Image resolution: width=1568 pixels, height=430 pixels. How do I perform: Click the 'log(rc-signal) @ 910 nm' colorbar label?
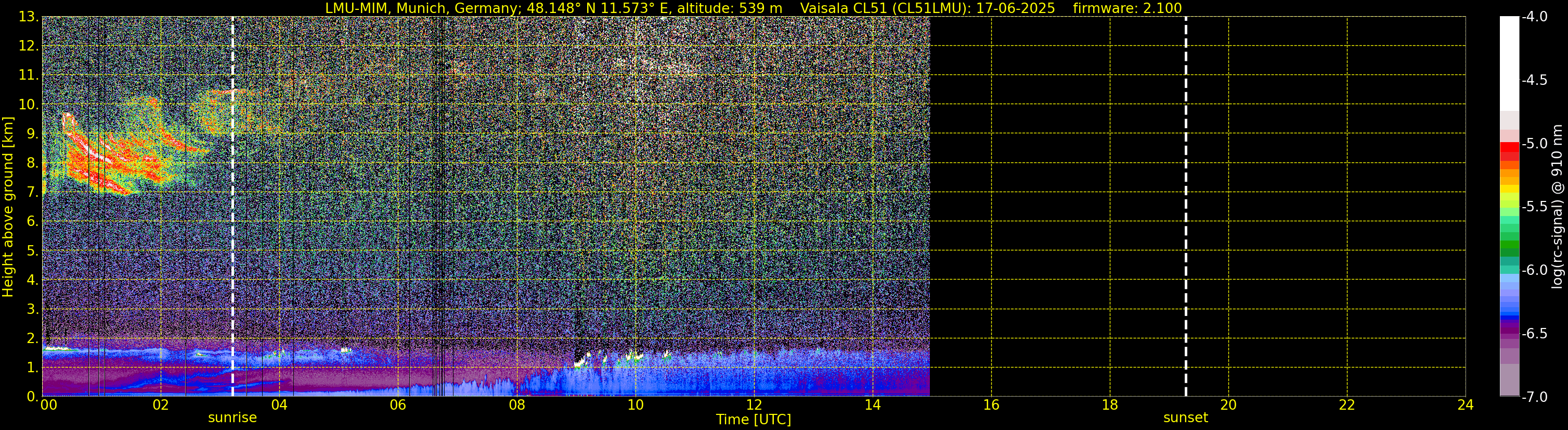click(x=1557, y=207)
